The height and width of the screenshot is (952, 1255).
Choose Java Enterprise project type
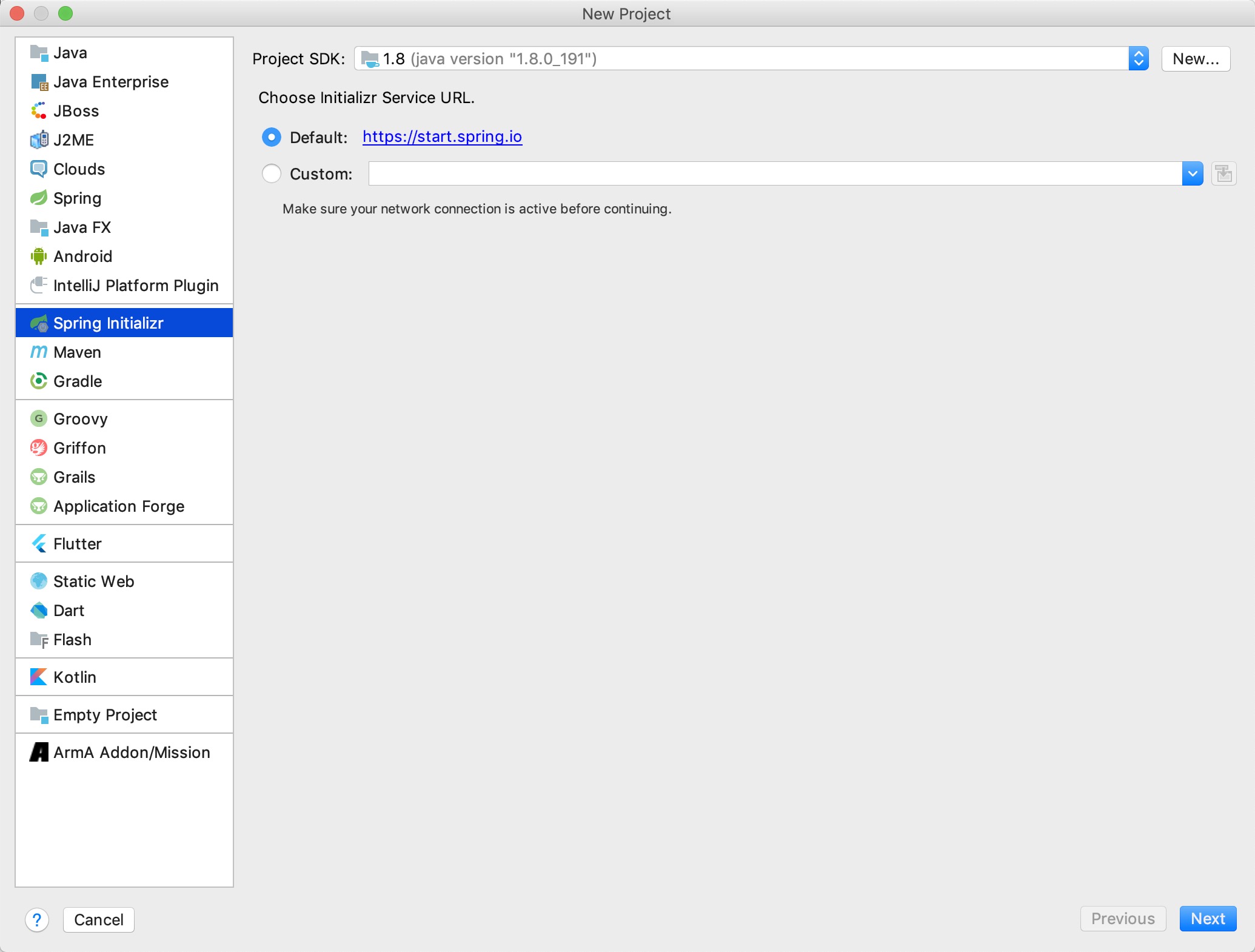[x=124, y=82]
